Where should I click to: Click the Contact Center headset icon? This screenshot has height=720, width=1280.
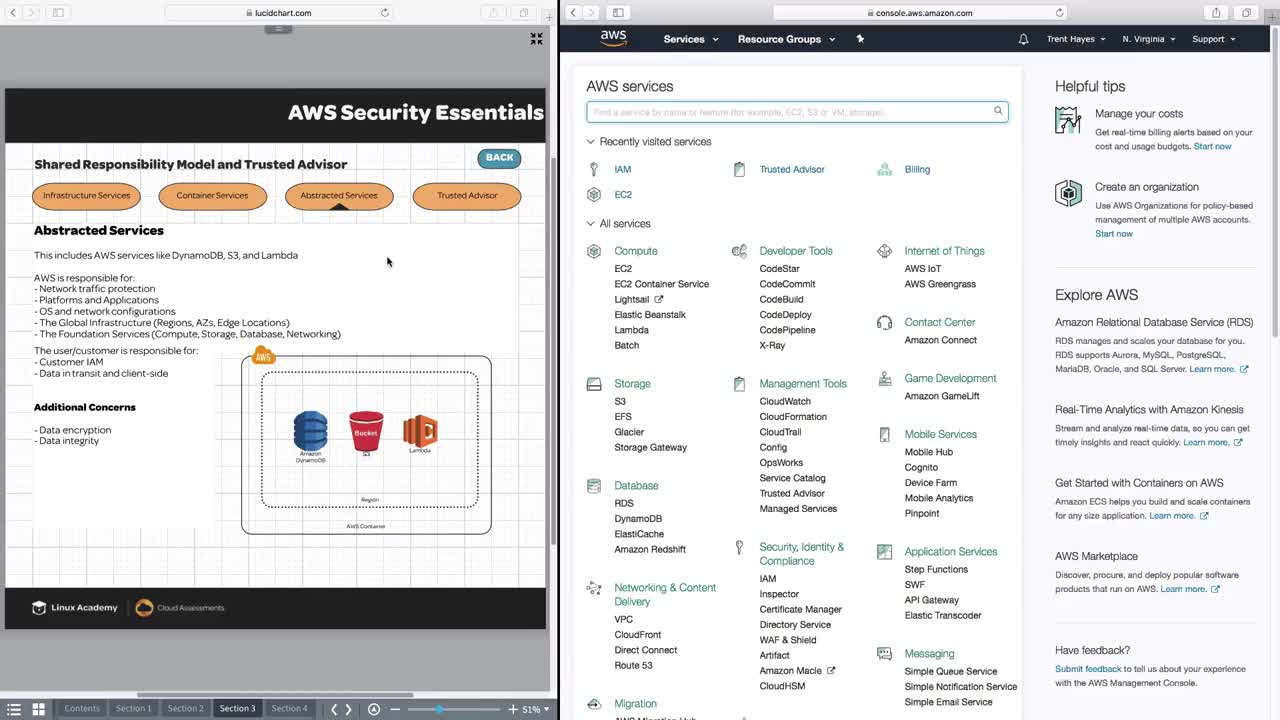tap(884, 322)
